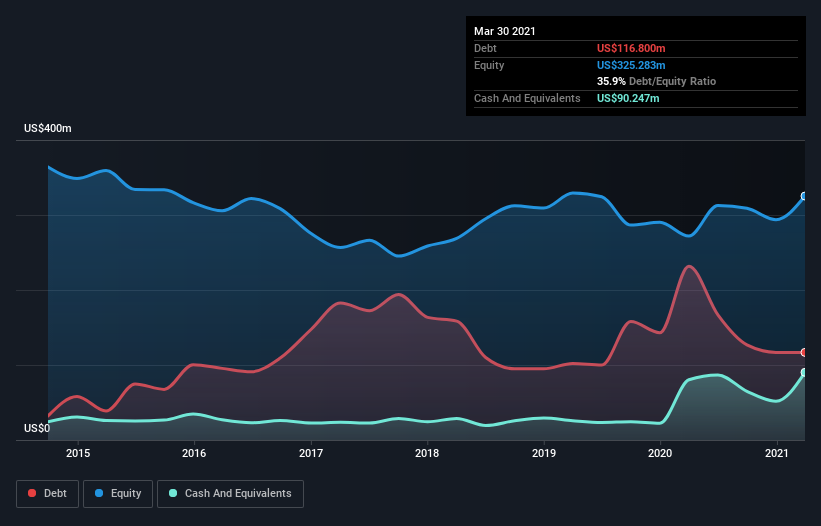821x526 pixels.
Task: Click the red Debt legend dot
Action: (x=32, y=493)
